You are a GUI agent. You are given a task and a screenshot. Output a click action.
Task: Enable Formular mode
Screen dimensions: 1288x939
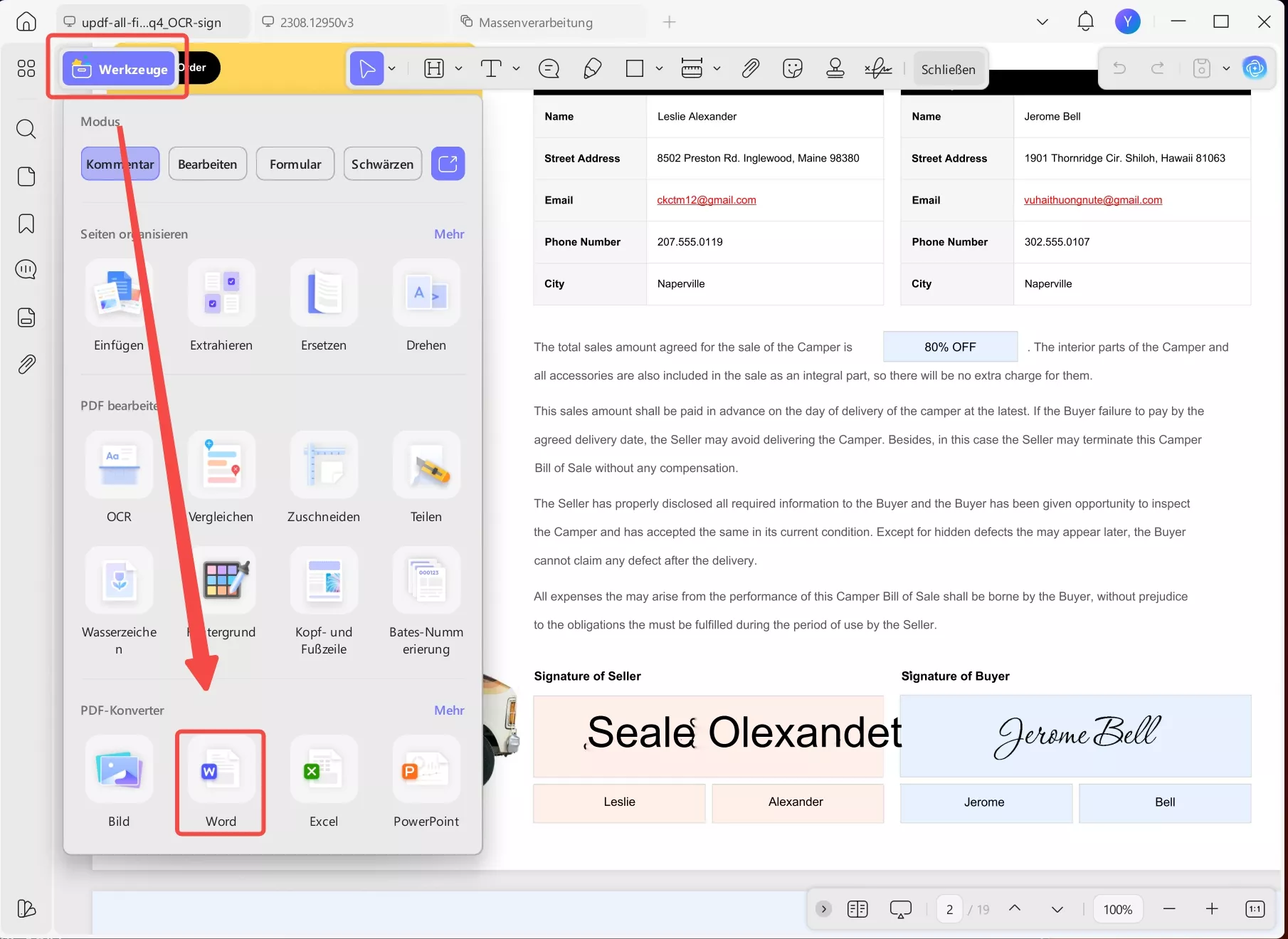[x=295, y=164]
